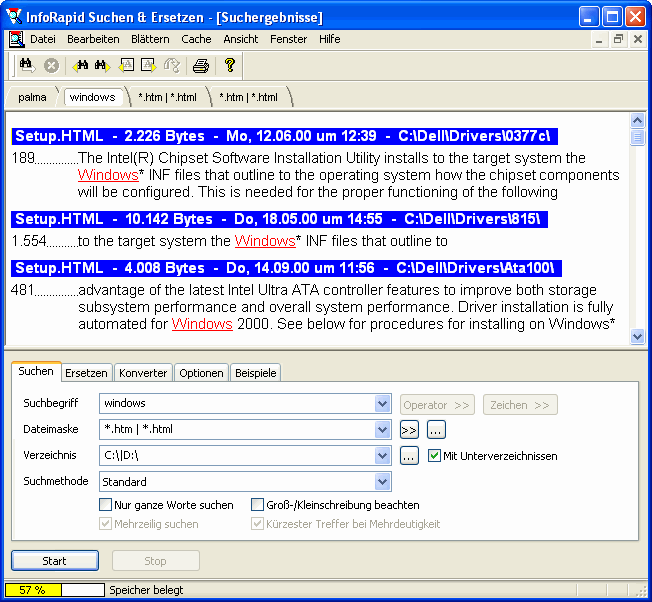Click red Windows link in line 1.554
652x602 pixels.
coord(265,241)
